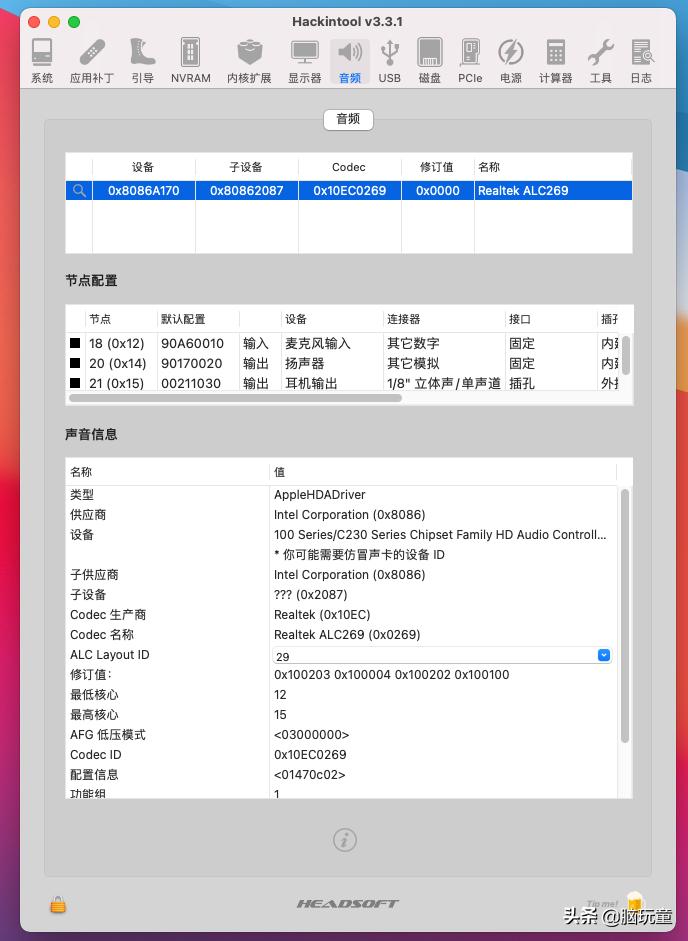The image size is (688, 941).
Task: Click the revision value 0x100203 0x100004 row
Action: (391, 675)
